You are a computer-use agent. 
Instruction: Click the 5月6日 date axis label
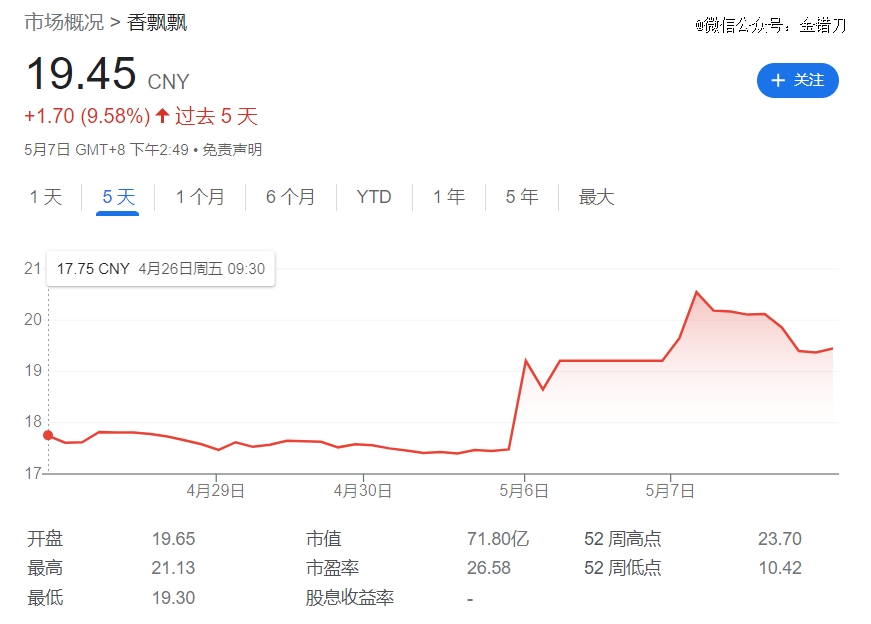click(524, 491)
